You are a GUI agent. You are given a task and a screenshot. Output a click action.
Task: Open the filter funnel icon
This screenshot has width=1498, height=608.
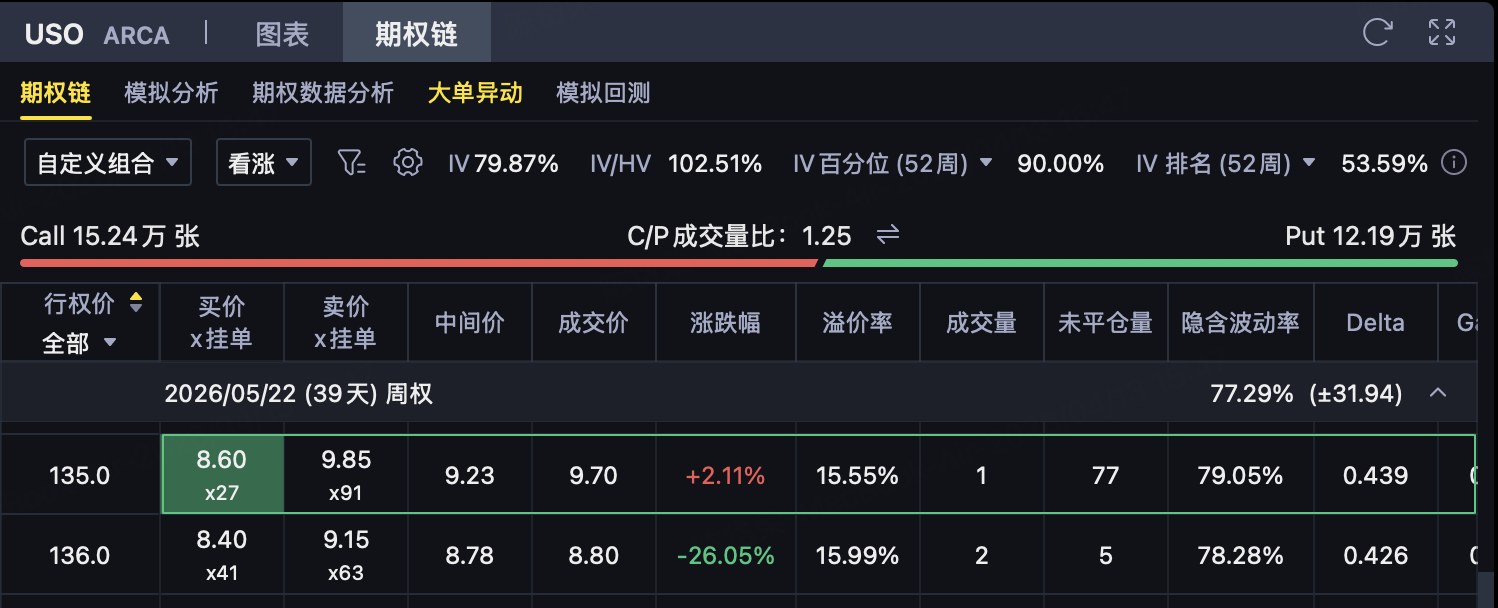click(352, 163)
